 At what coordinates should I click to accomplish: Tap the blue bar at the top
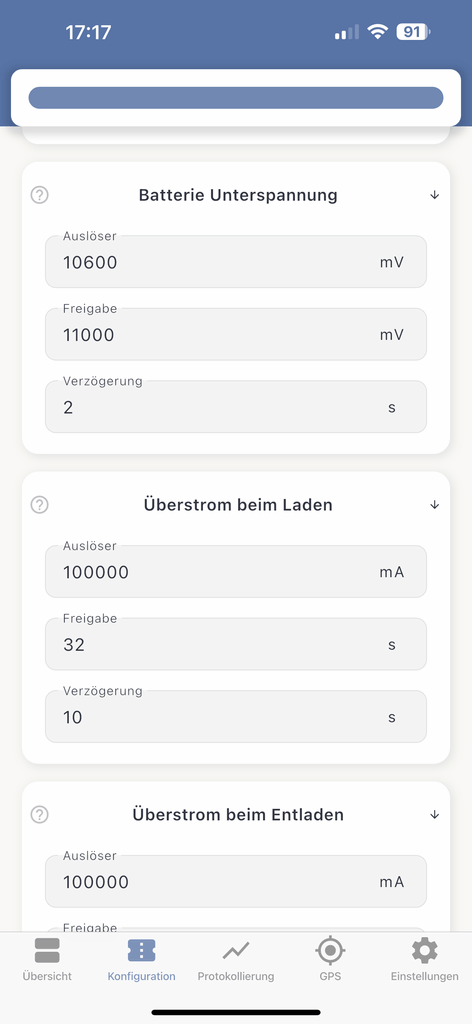pyautogui.click(x=236, y=98)
